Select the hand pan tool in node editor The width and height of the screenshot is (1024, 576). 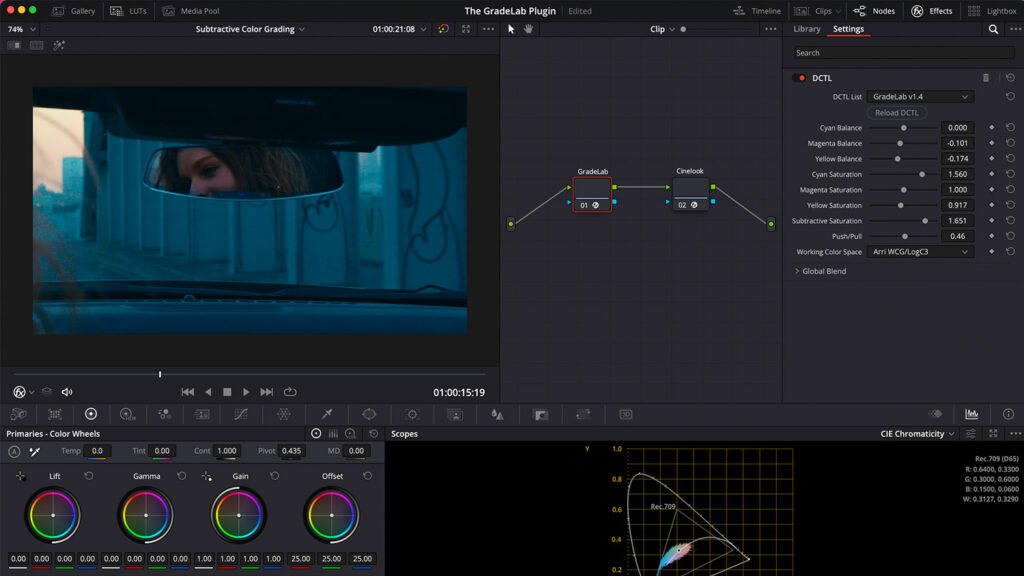528,29
